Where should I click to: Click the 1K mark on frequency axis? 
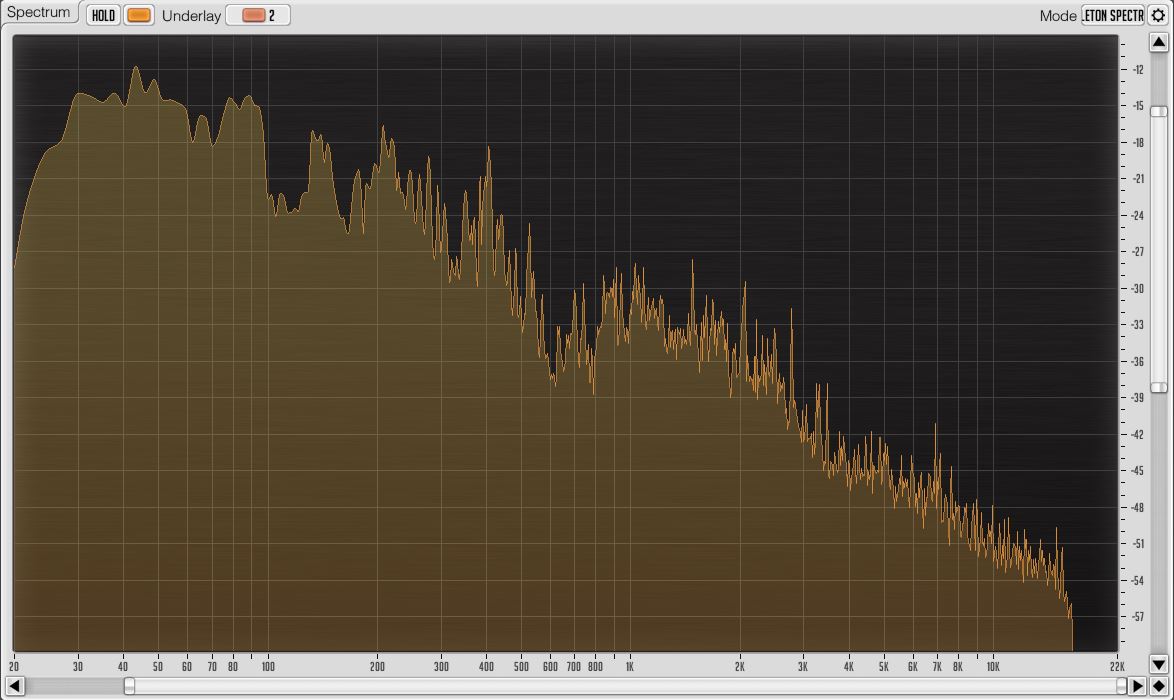[629, 667]
